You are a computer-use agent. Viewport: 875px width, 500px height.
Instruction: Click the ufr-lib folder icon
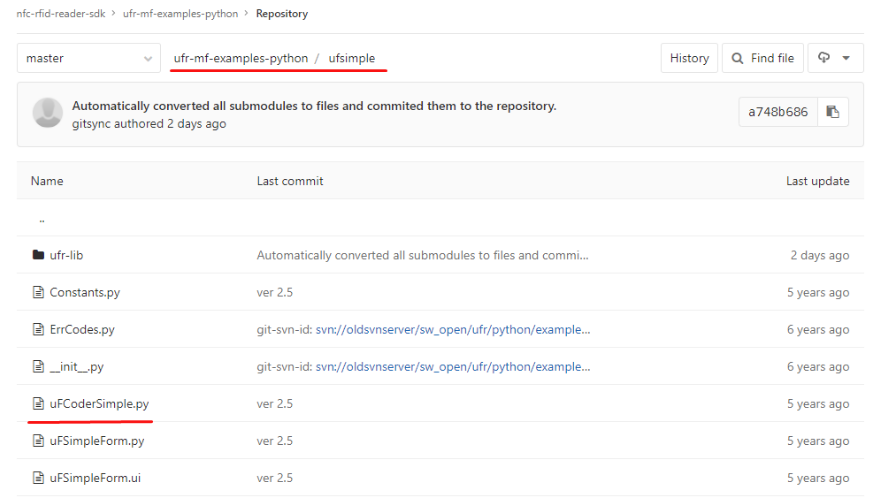point(38,255)
